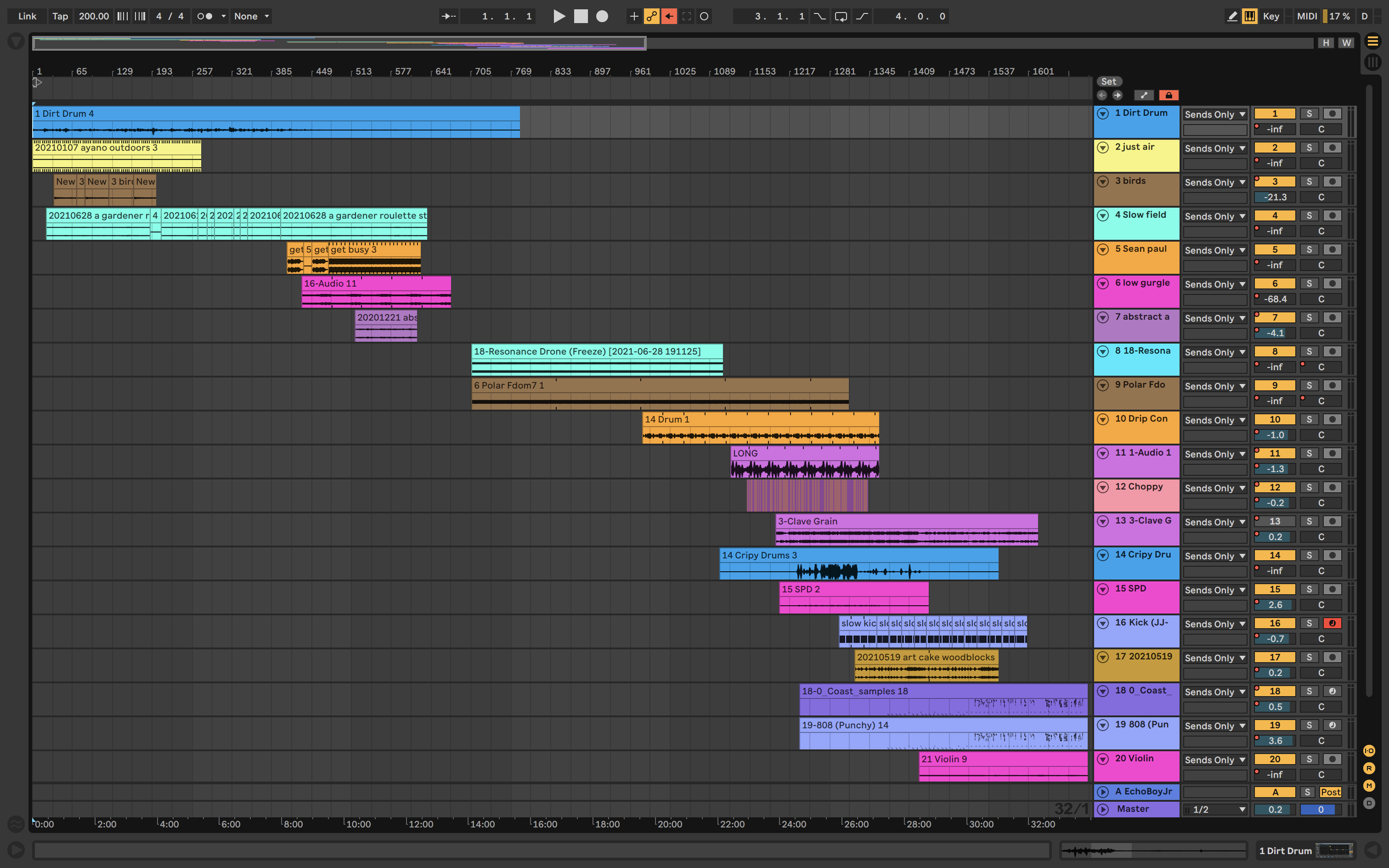Click the Master volume 0.2 field
The height and width of the screenshot is (868, 1389).
coord(1274,810)
